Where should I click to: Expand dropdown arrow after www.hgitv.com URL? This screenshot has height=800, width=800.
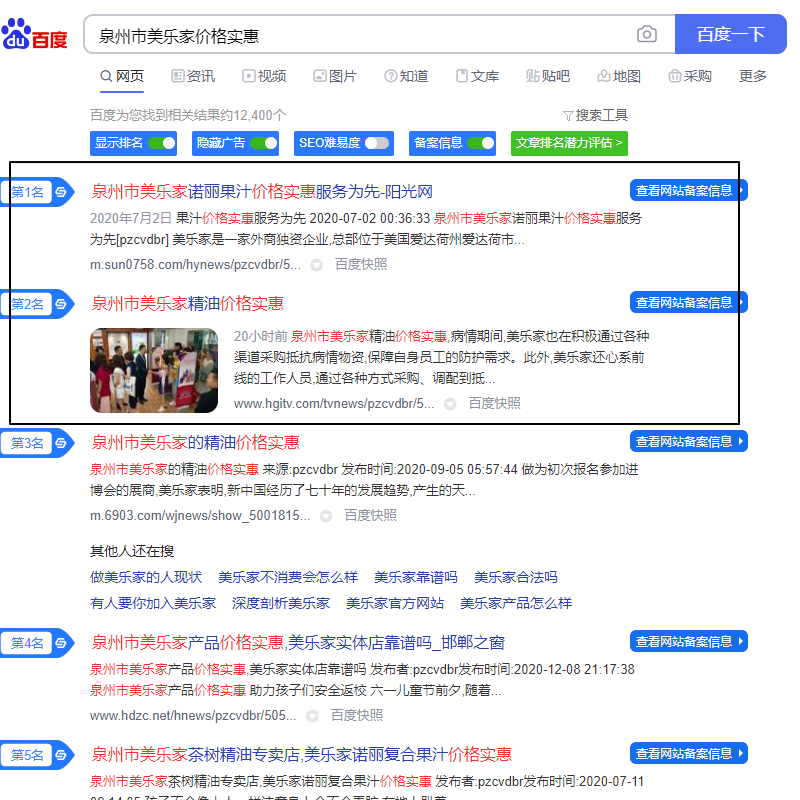pyautogui.click(x=450, y=404)
